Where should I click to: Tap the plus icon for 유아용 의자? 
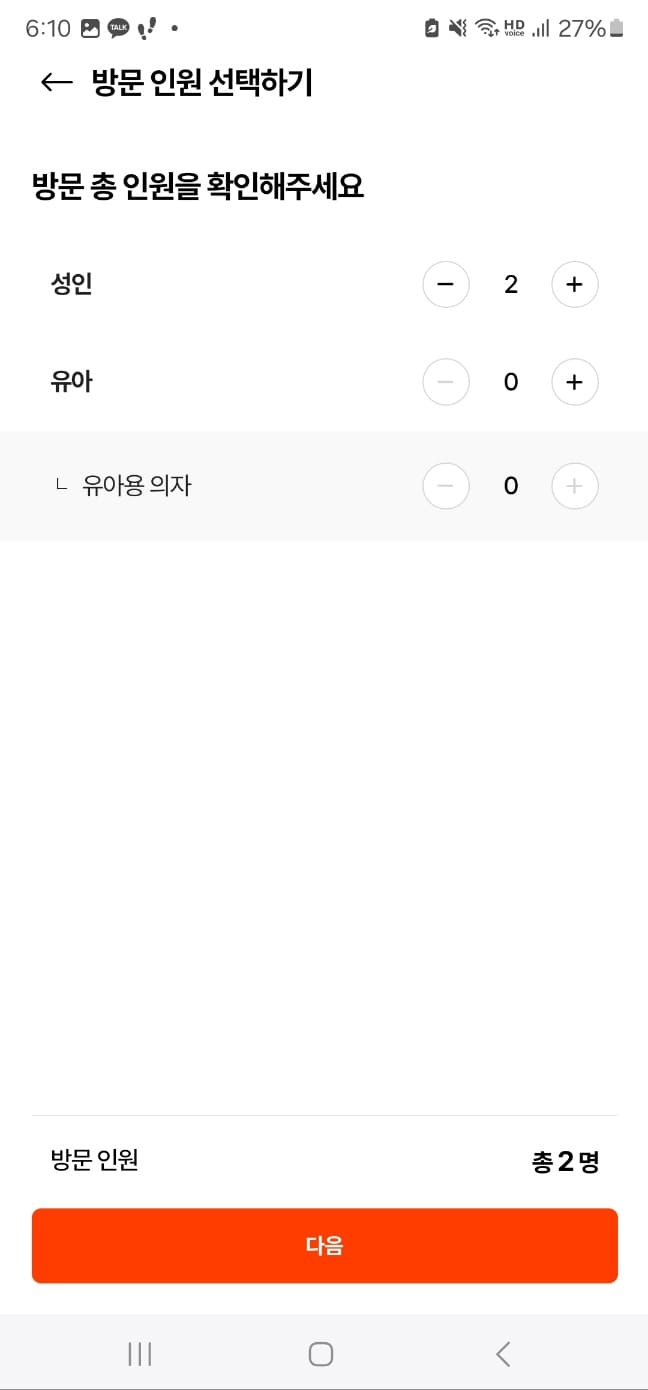(x=575, y=486)
